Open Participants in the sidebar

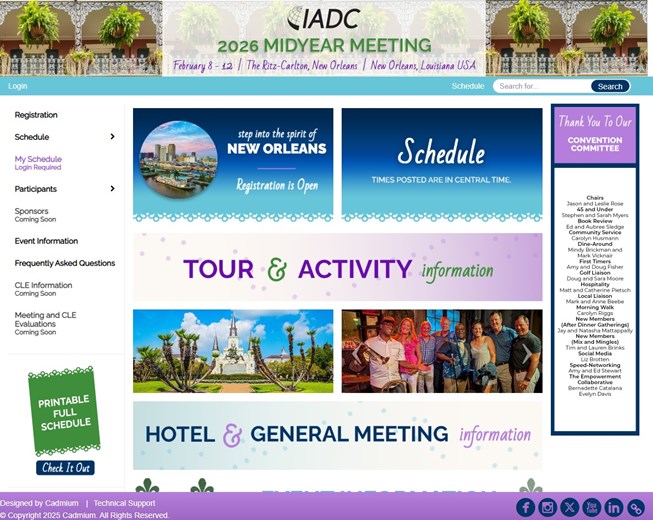tap(35, 189)
